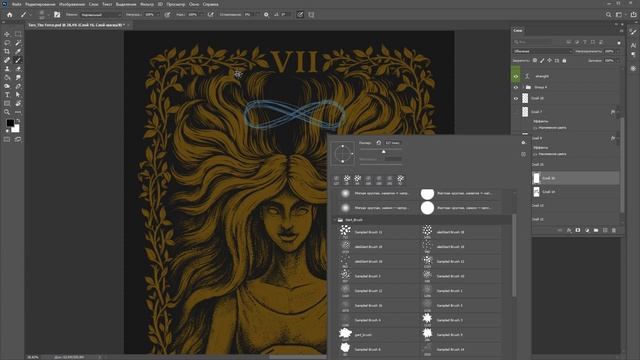Toggle lock position in Layers panel

(549, 60)
